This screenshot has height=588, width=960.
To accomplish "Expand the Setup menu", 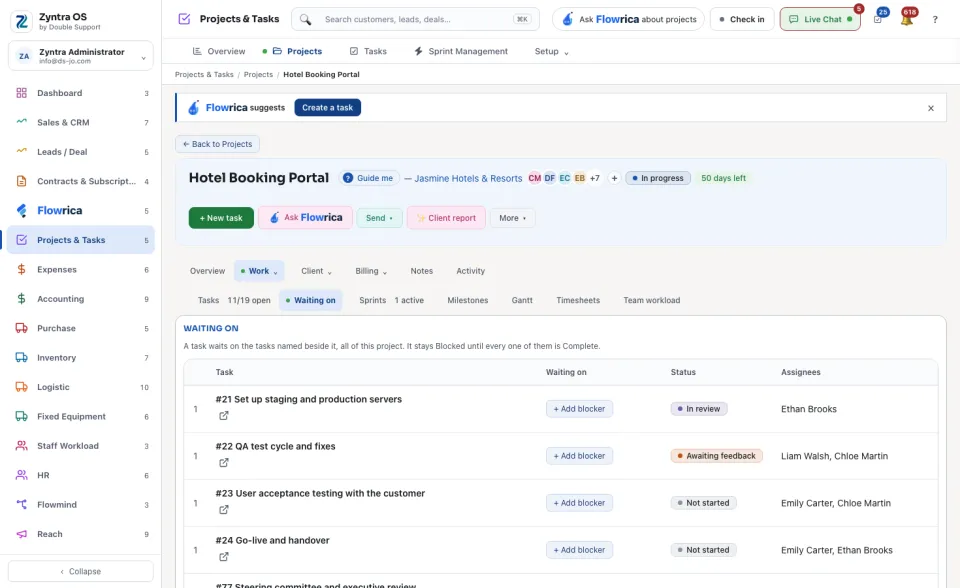I will click(551, 51).
